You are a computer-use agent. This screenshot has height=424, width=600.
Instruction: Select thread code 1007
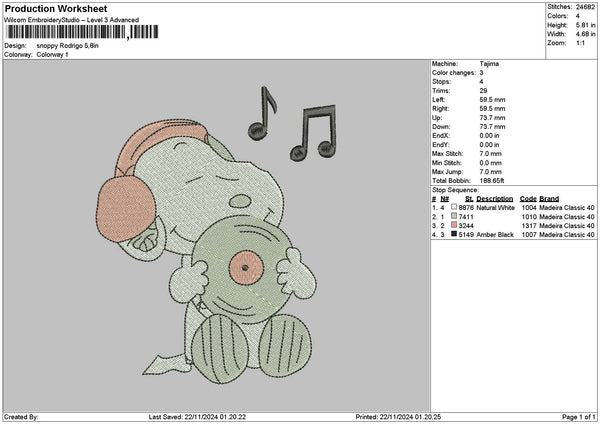529,235
